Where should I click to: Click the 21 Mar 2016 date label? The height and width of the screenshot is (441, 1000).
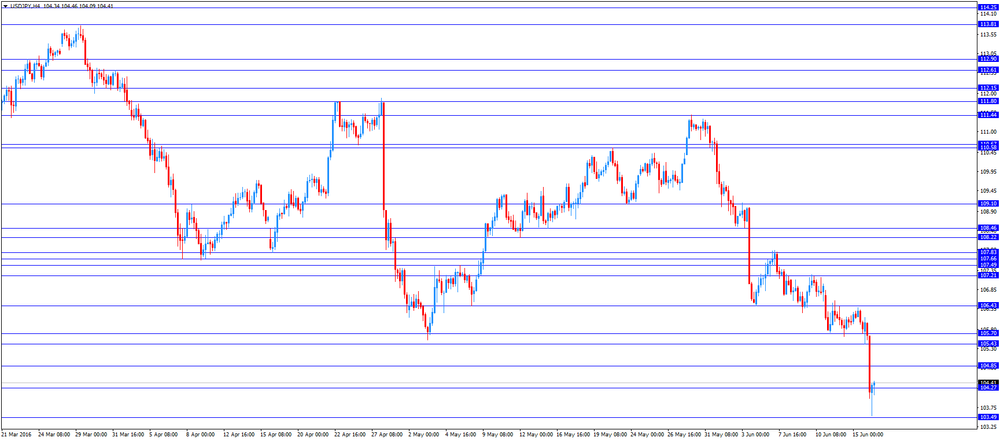pyautogui.click(x=15, y=435)
